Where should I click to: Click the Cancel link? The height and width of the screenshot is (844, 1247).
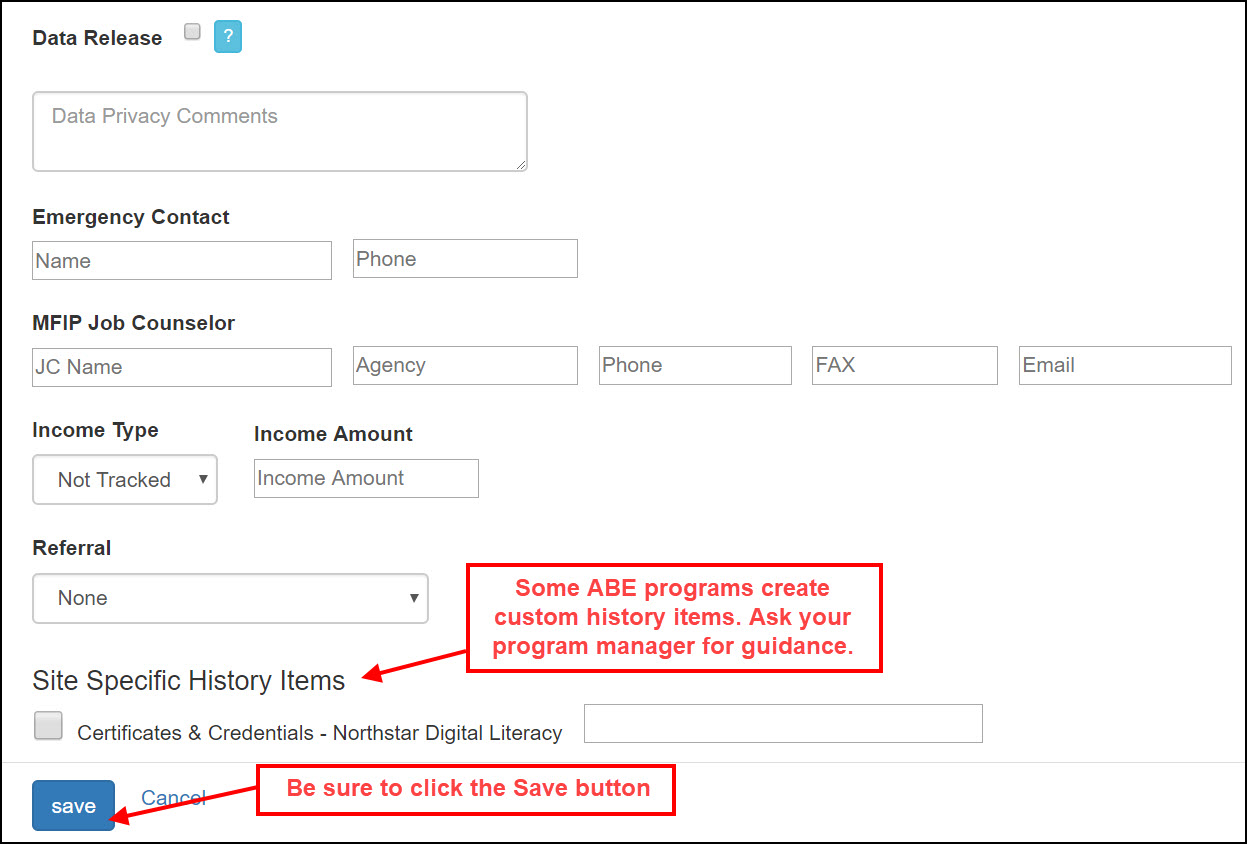[x=173, y=797]
